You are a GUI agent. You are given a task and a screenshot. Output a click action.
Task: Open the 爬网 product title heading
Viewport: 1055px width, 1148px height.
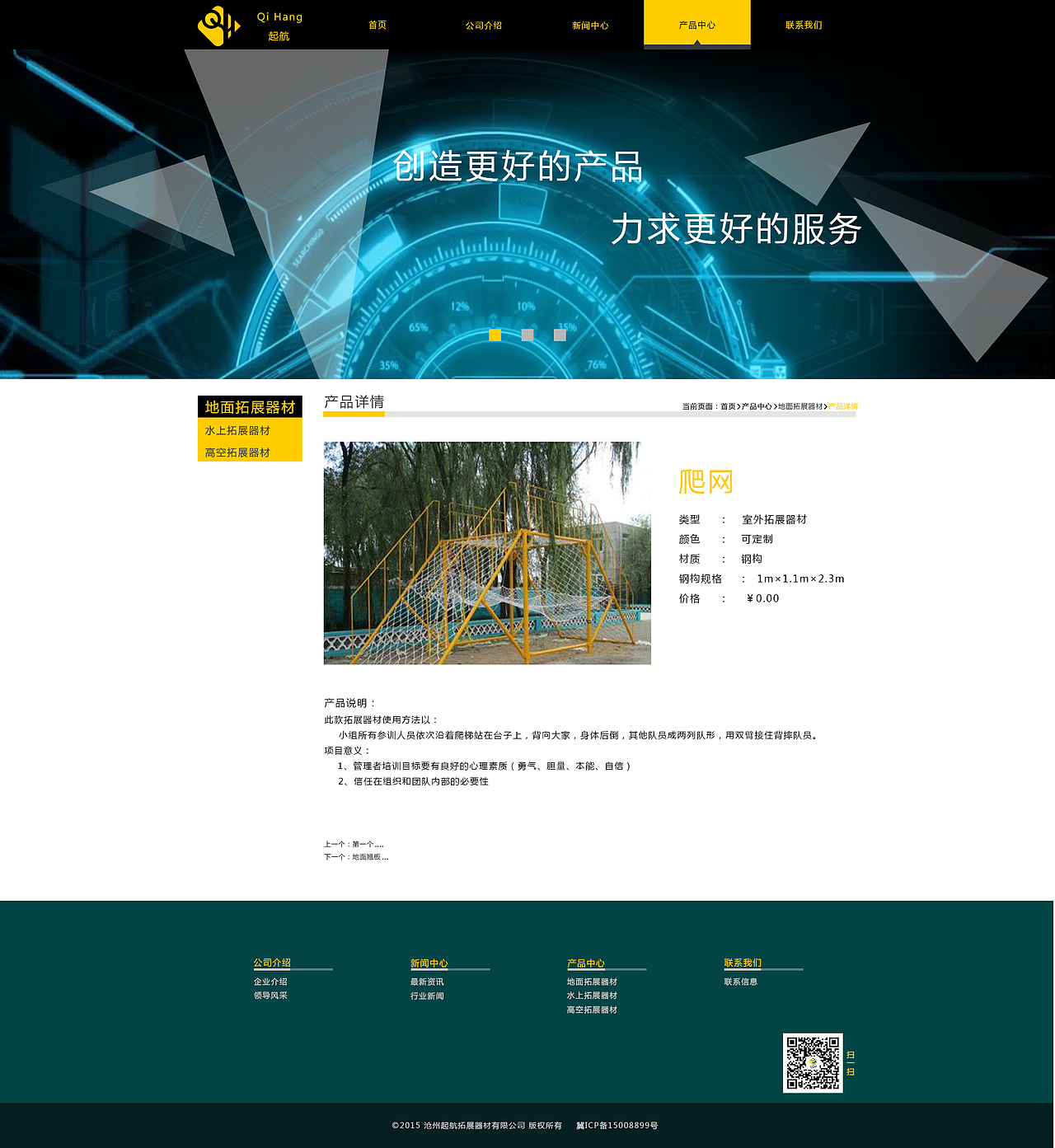pyautogui.click(x=705, y=481)
